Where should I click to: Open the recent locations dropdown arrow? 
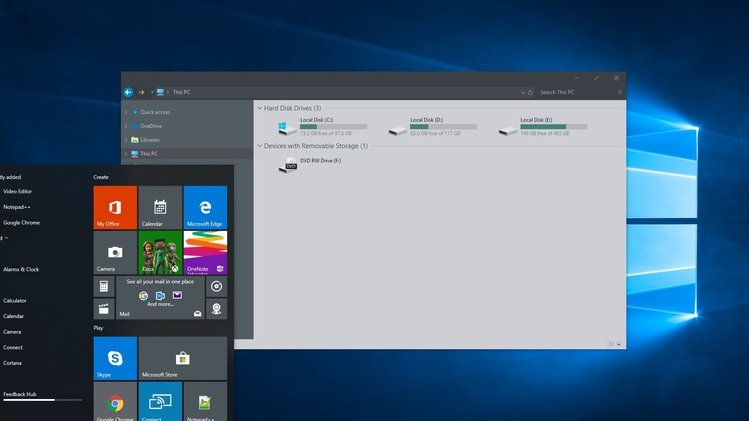(x=152, y=92)
